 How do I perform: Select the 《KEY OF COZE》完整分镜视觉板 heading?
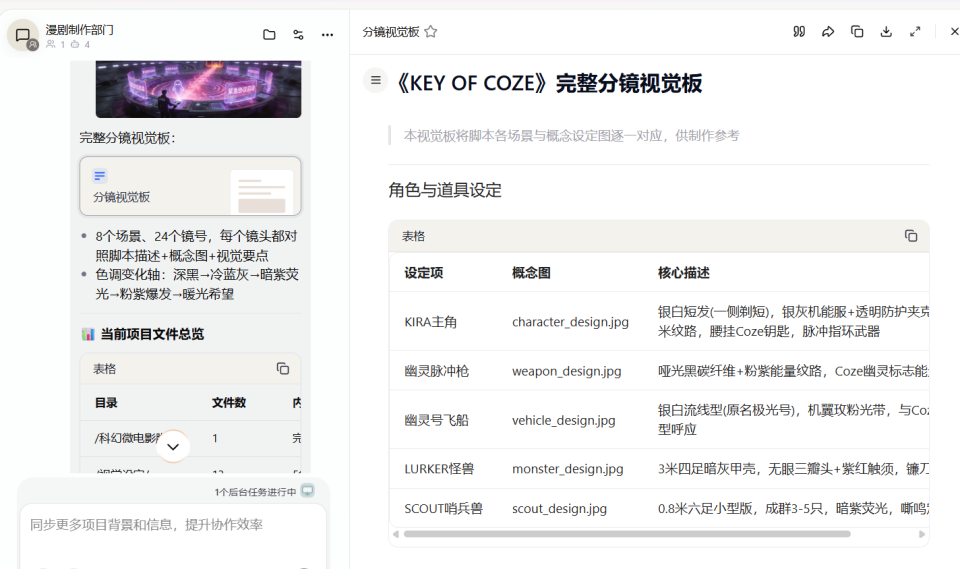(549, 83)
